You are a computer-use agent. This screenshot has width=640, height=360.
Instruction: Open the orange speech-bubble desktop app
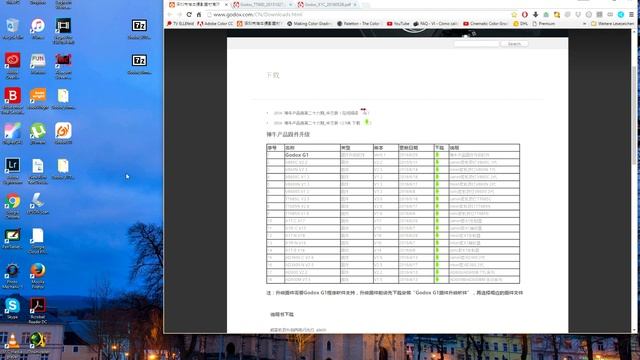(38, 97)
